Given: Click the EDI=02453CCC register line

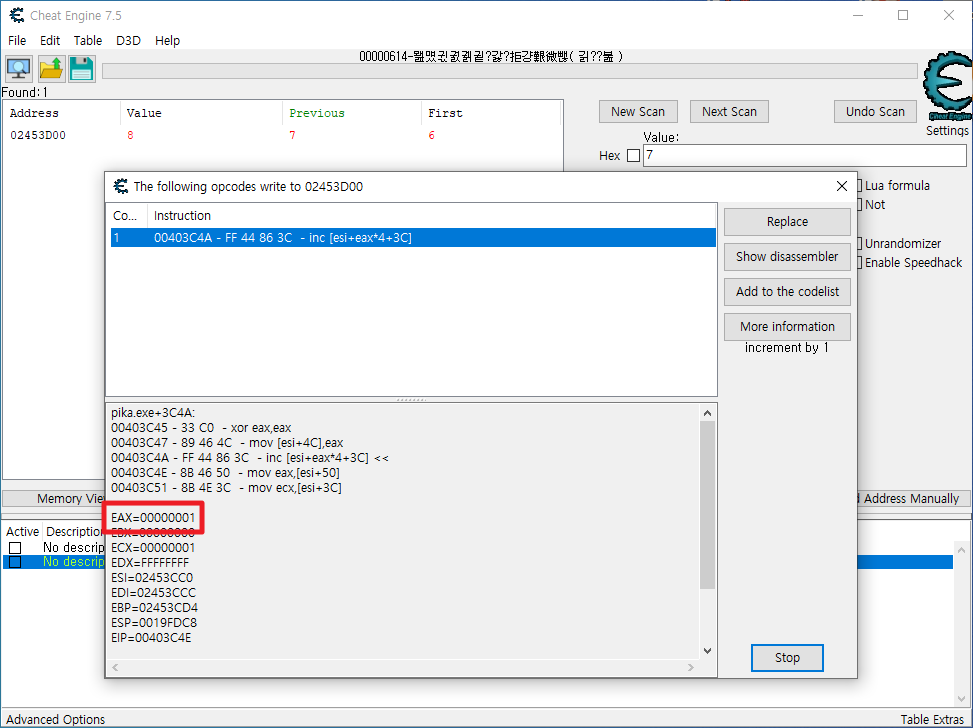Looking at the screenshot, I should pyautogui.click(x=153, y=592).
